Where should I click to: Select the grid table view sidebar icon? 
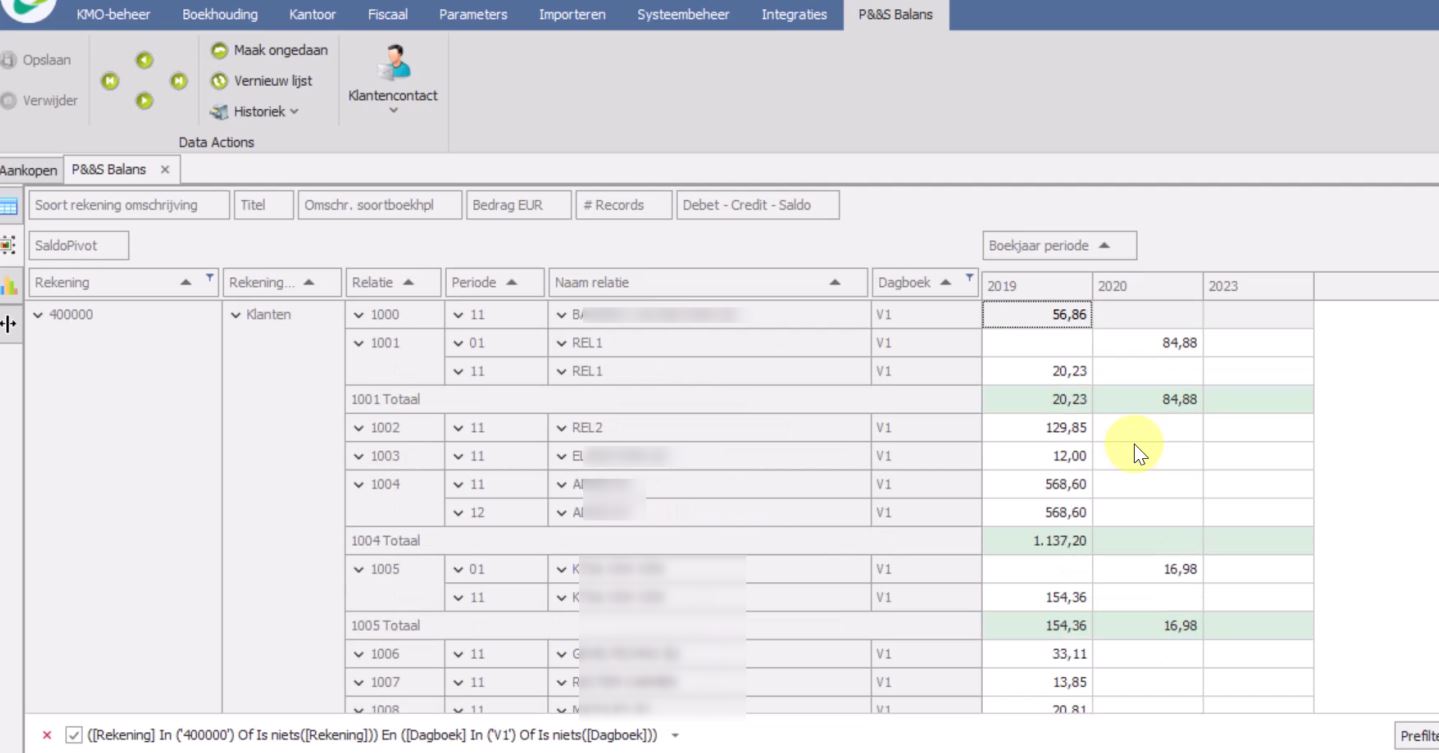click(9, 207)
